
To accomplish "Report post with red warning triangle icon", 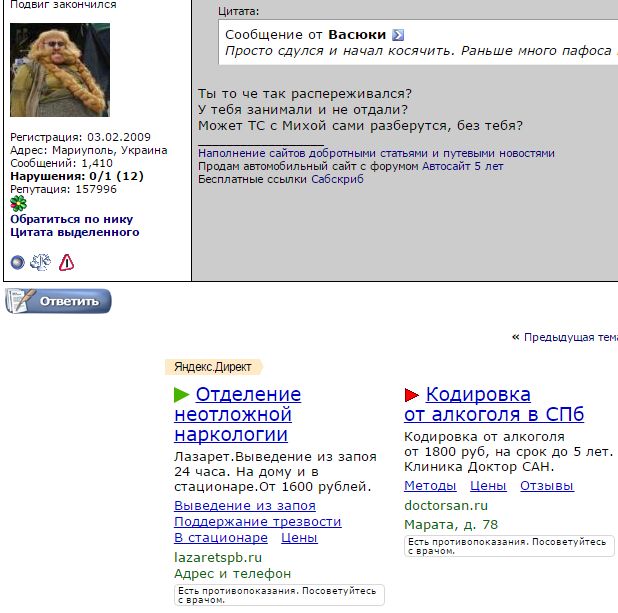I will [x=66, y=263].
